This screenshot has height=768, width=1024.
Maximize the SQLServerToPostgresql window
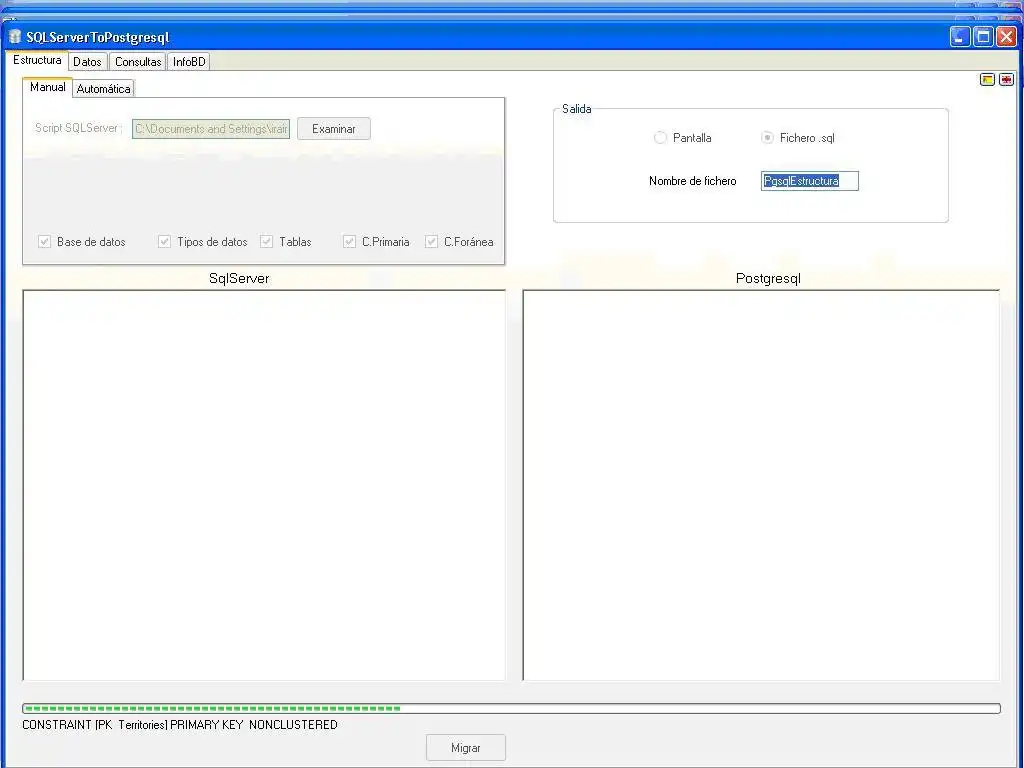pyautogui.click(x=983, y=37)
